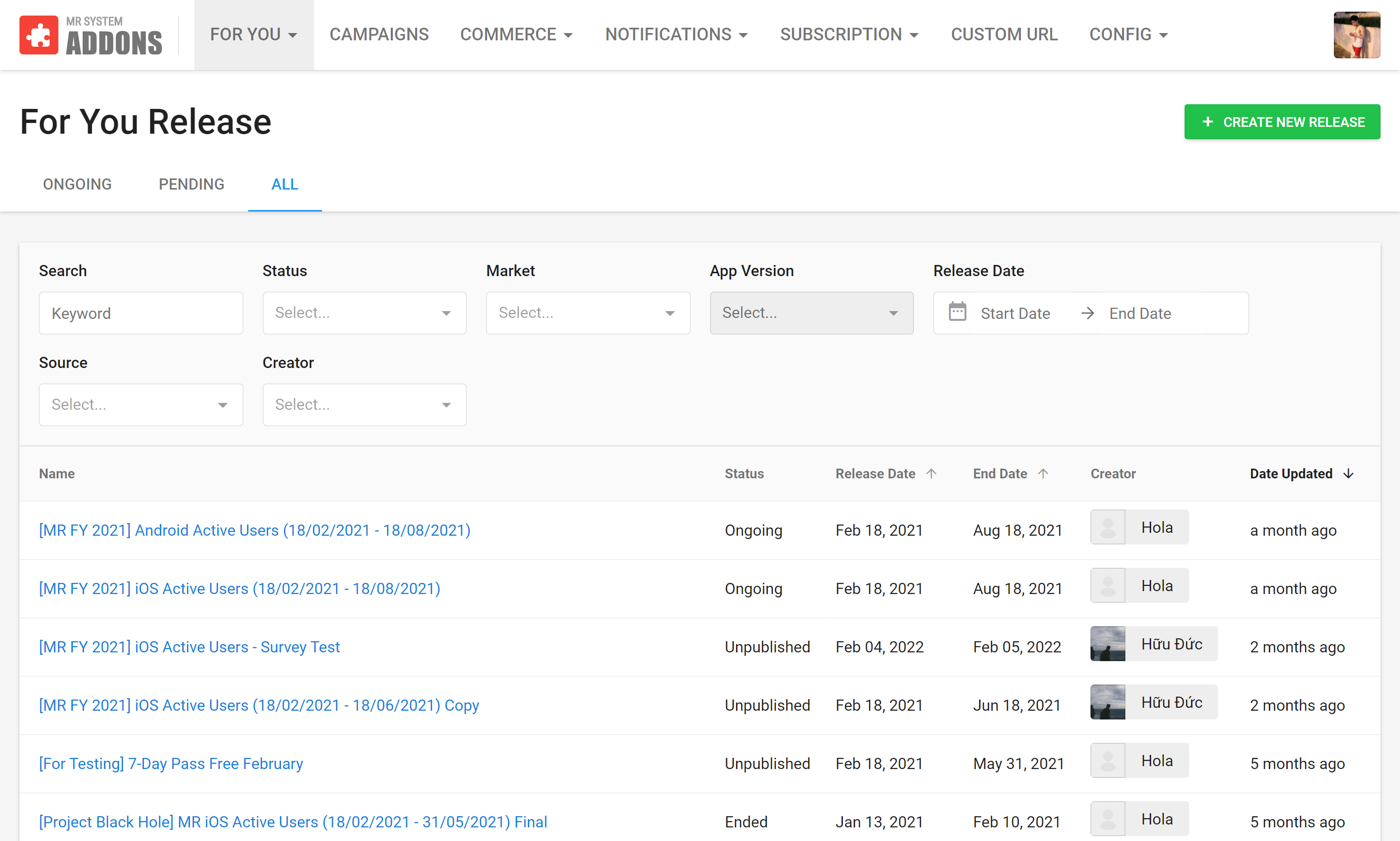
Task: Click Hola avatar in Android Active Users row
Action: click(x=1108, y=527)
